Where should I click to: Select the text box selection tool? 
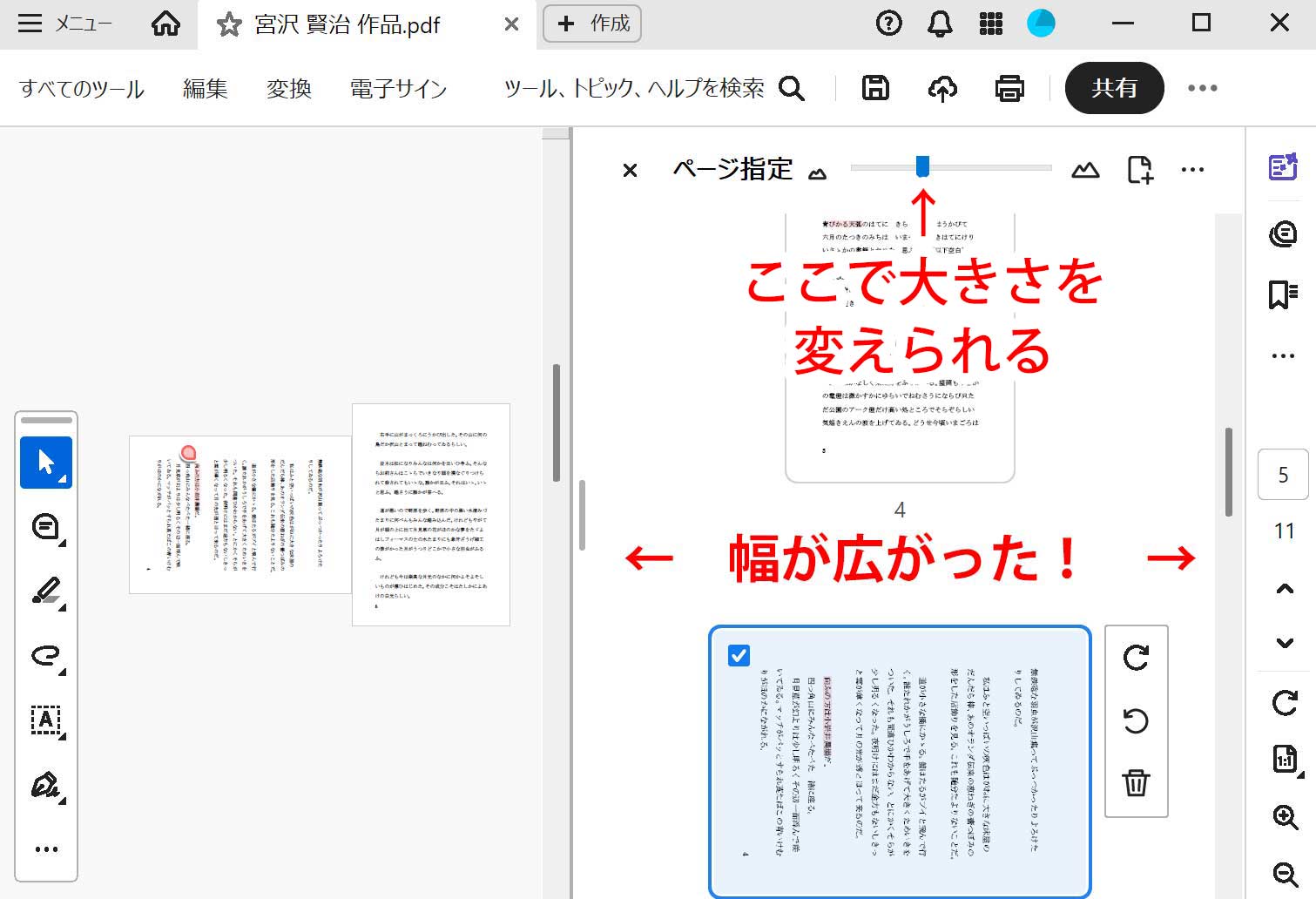coord(46,720)
